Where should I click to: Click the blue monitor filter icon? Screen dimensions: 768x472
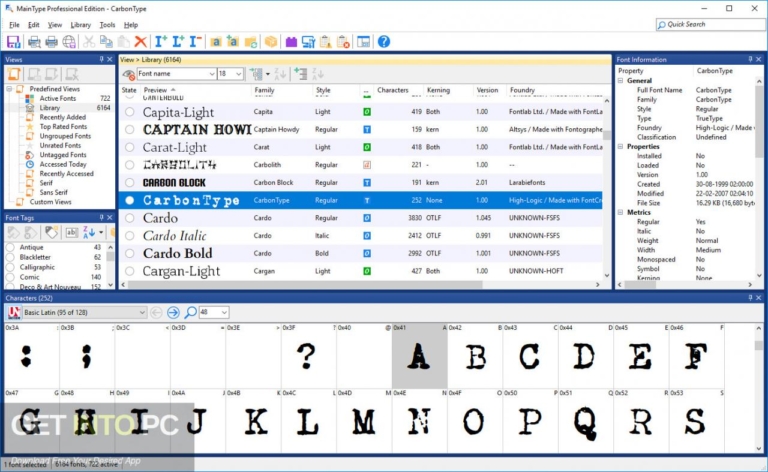(x=309, y=42)
